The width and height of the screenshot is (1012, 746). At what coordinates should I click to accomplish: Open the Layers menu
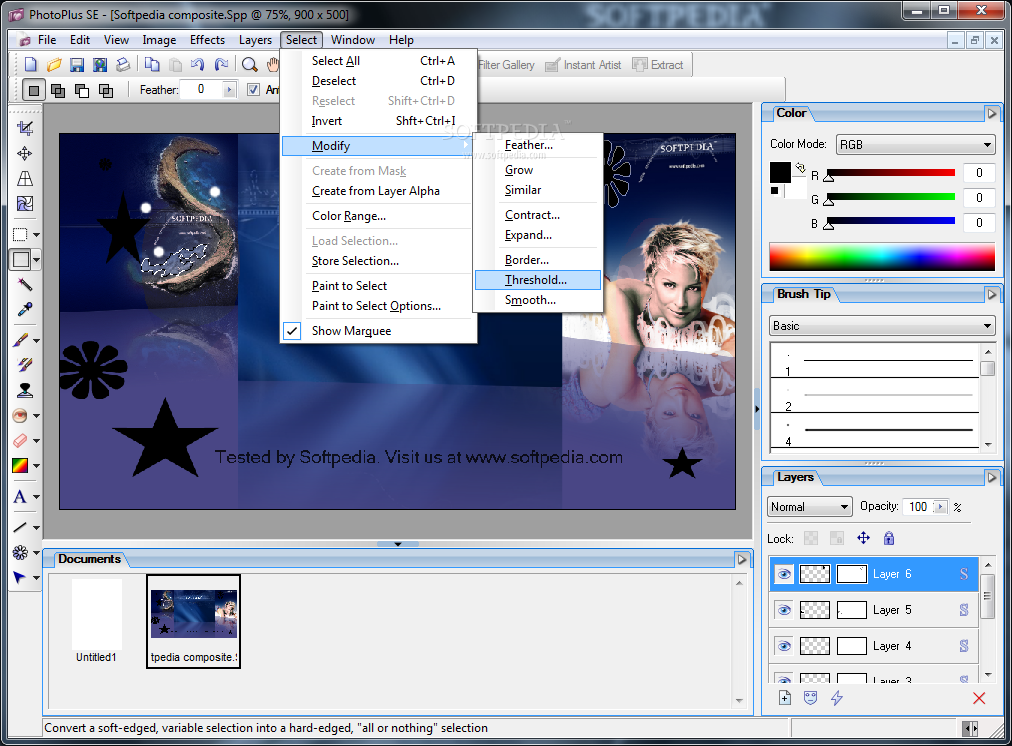[x=255, y=40]
